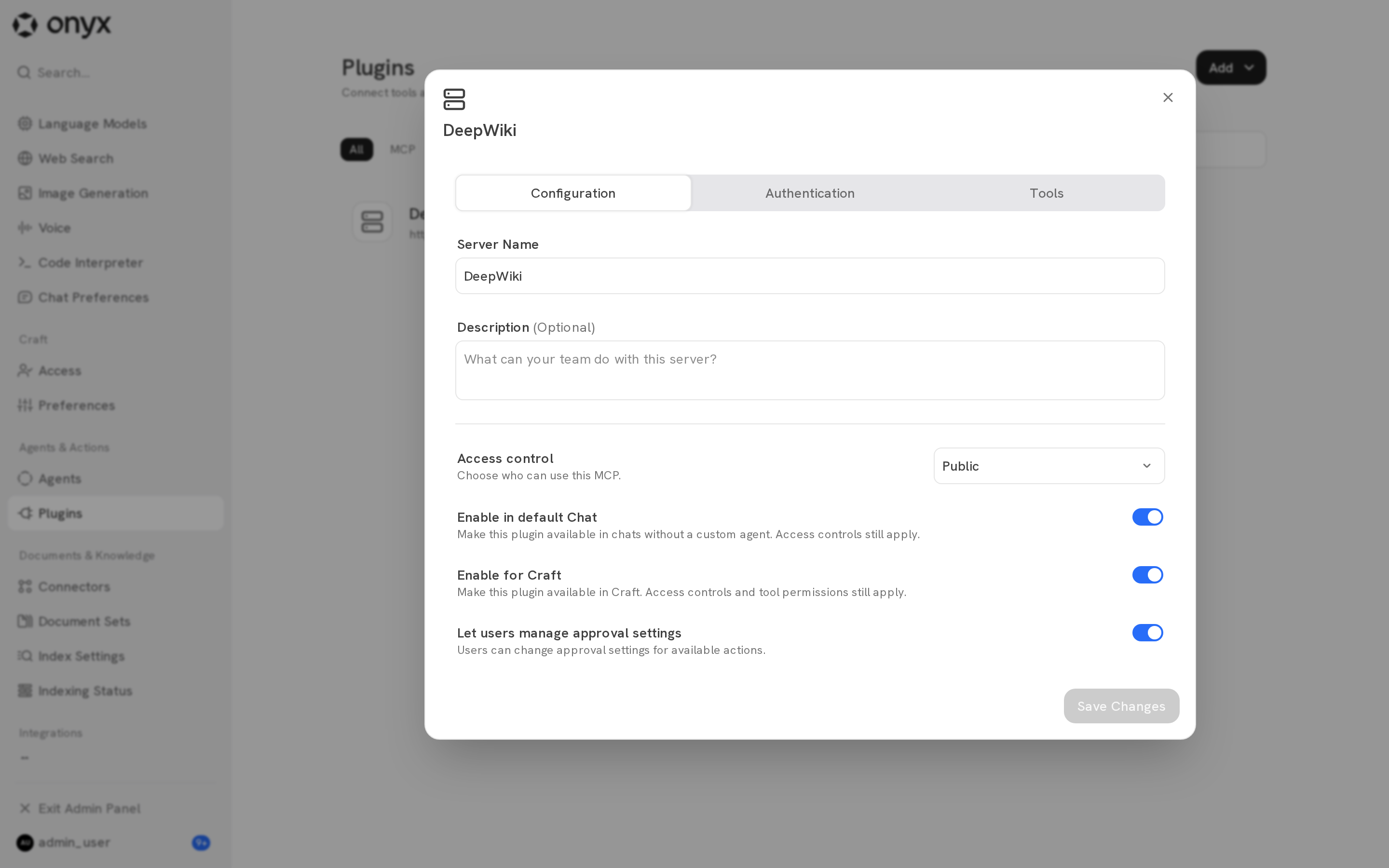Click the Document Sets folder icon
The height and width of the screenshot is (868, 1389).
(x=25, y=621)
